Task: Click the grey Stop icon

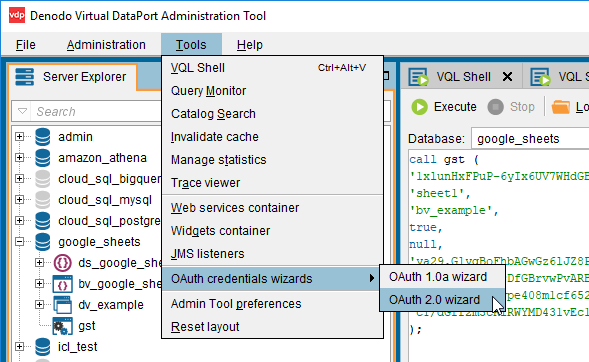Action: pos(495,107)
